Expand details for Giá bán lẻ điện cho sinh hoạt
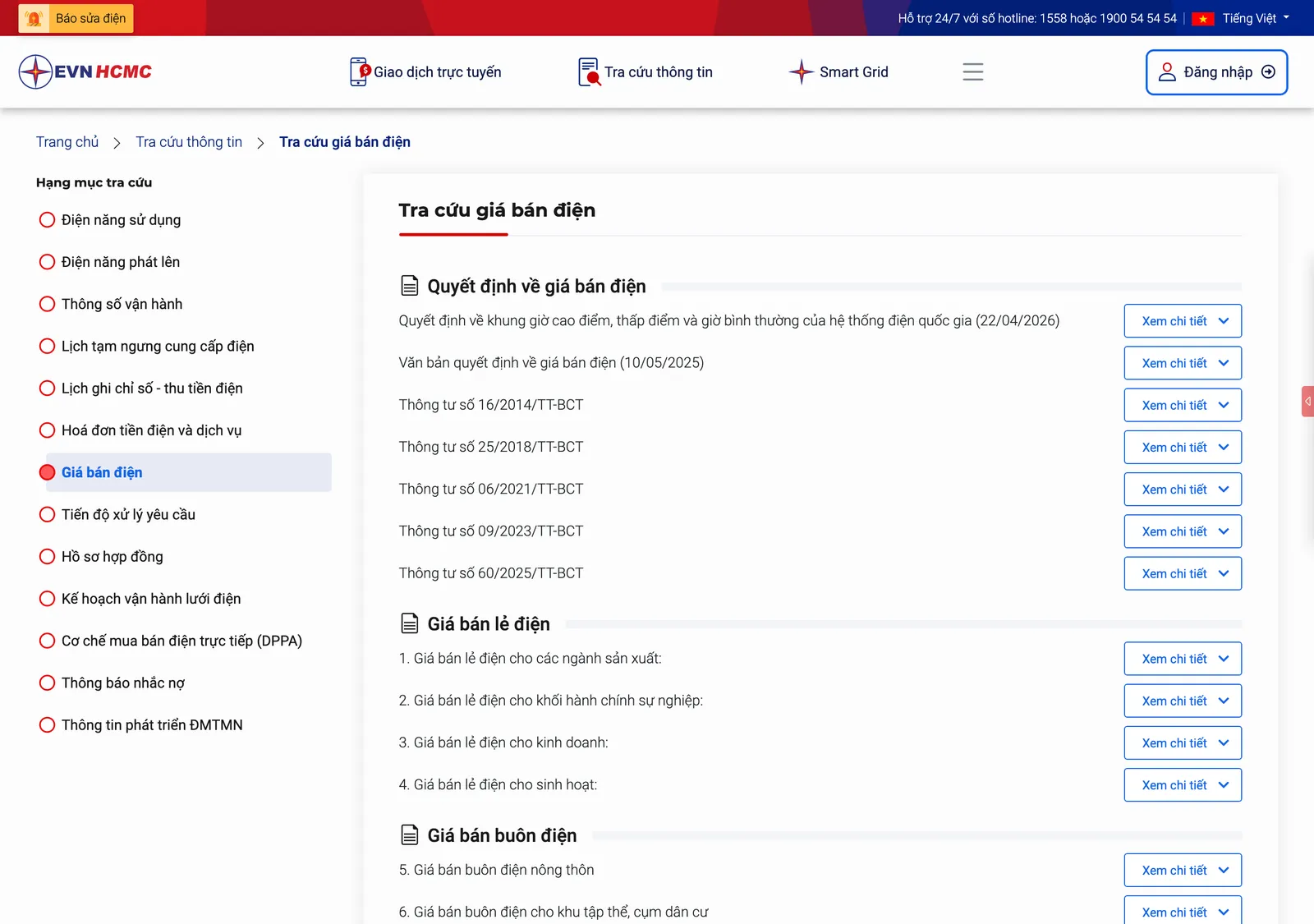 coord(1183,784)
